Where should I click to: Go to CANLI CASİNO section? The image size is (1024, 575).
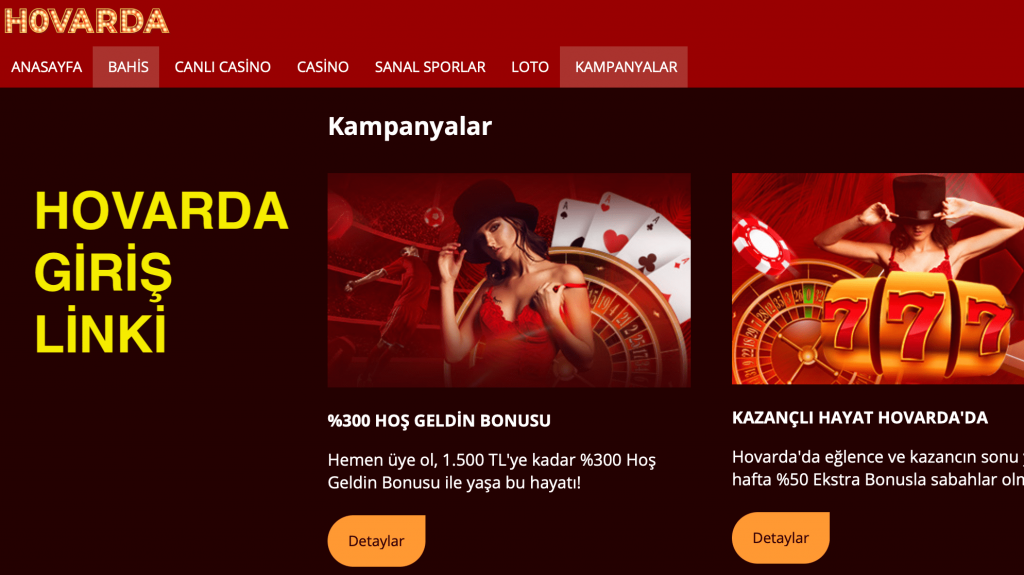tap(223, 67)
